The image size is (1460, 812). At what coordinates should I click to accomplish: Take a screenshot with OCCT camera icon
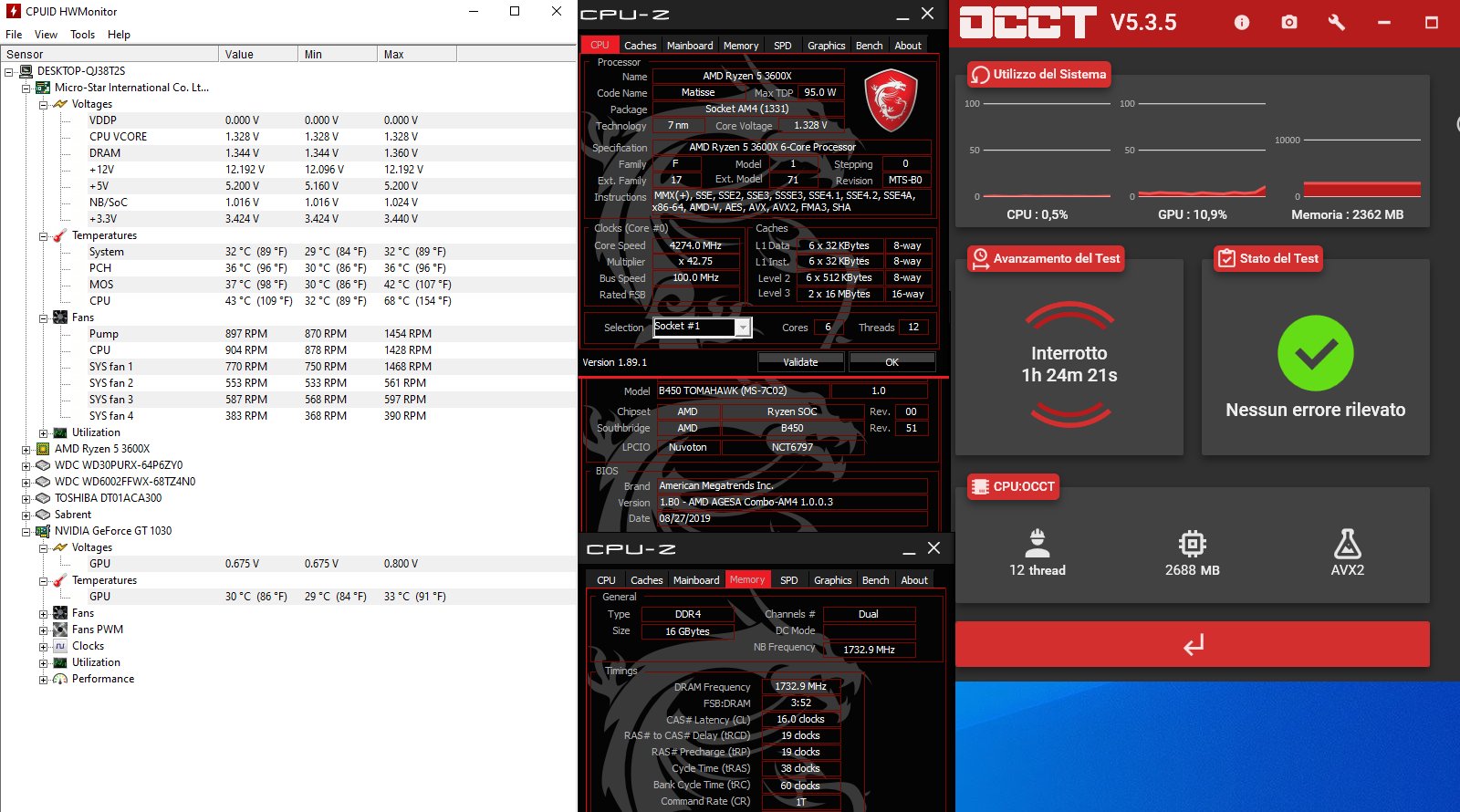click(x=1289, y=22)
